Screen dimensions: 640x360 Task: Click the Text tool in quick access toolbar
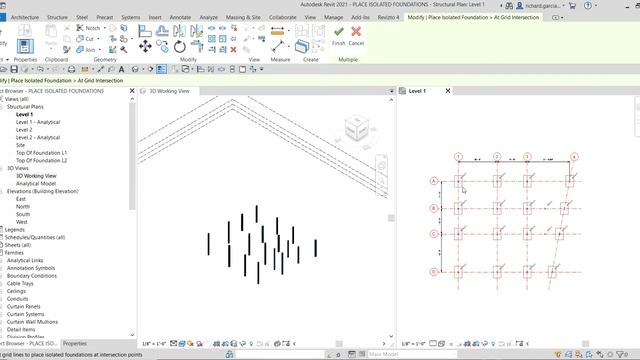[x=121, y=69]
